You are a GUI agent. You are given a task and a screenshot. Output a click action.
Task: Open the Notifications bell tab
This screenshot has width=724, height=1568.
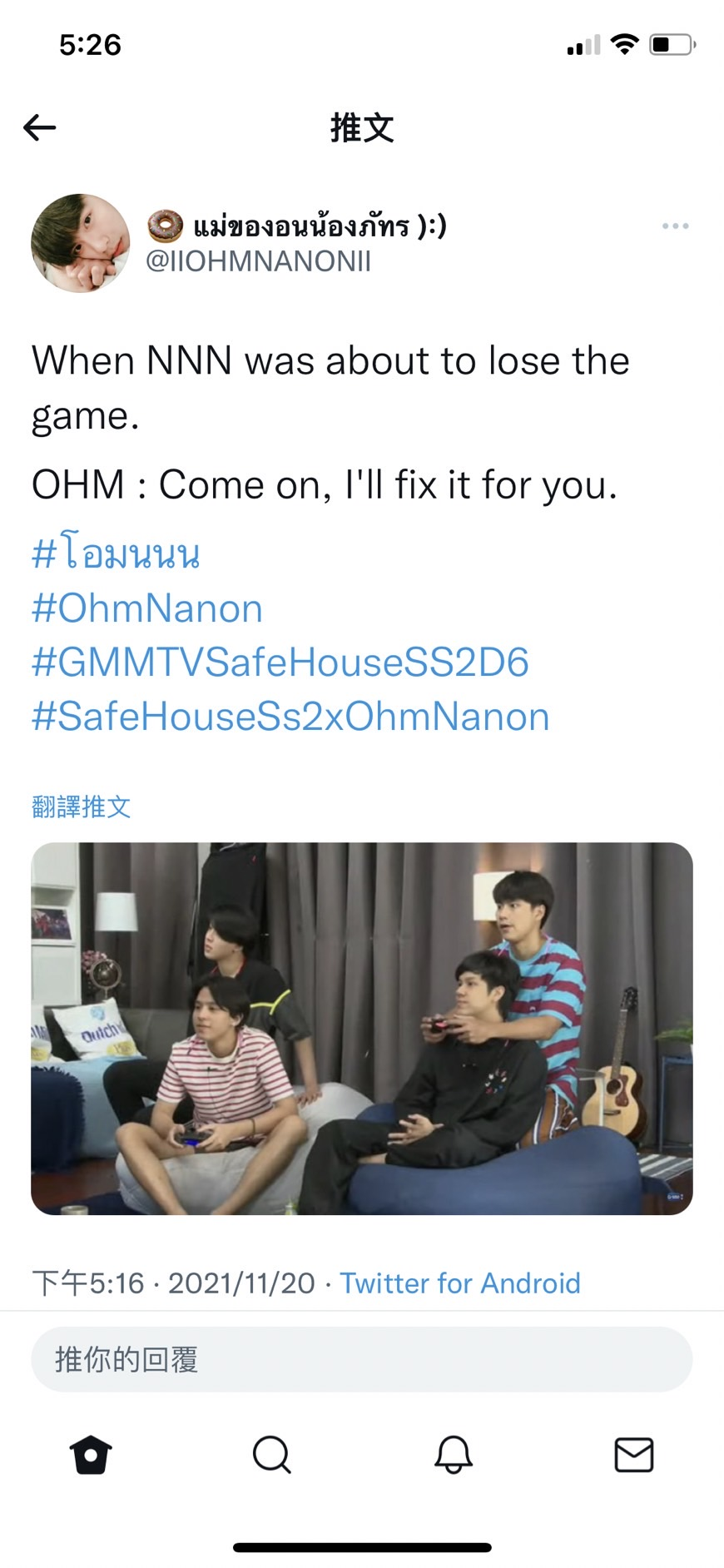(454, 1455)
